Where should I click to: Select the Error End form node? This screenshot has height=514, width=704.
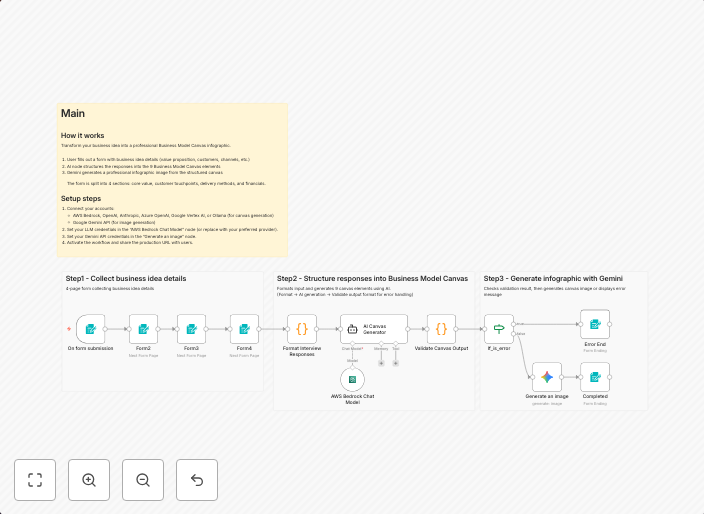(595, 324)
